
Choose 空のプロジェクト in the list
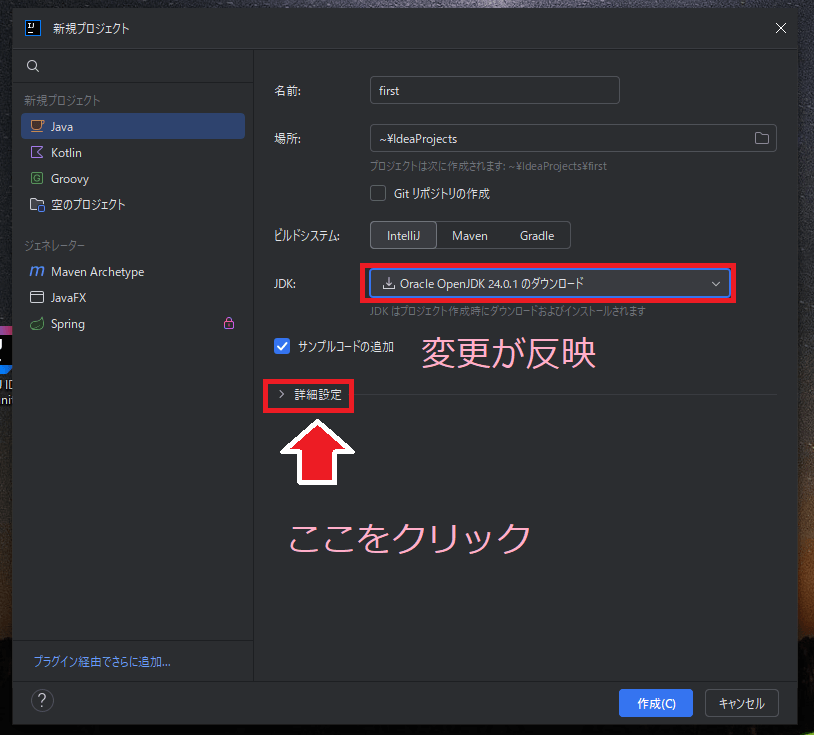click(x=133, y=205)
